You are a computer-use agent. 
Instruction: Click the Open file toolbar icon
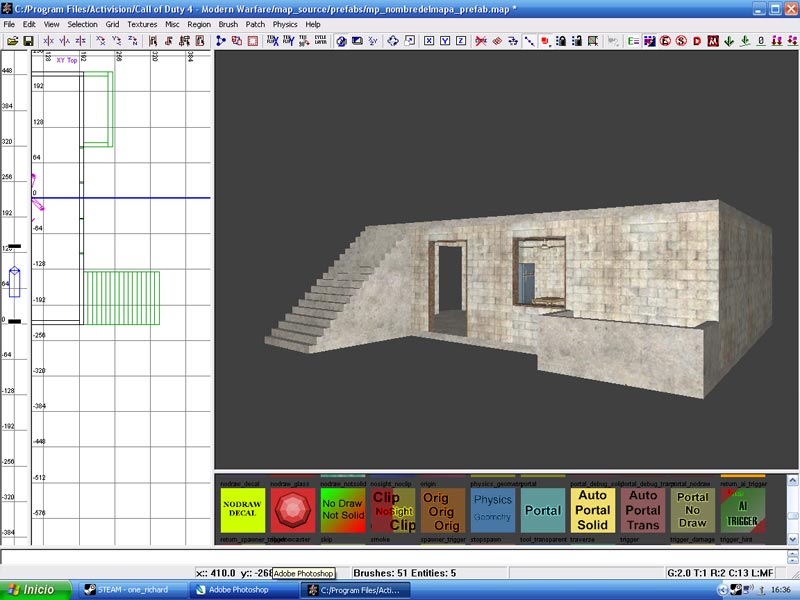coord(12,41)
